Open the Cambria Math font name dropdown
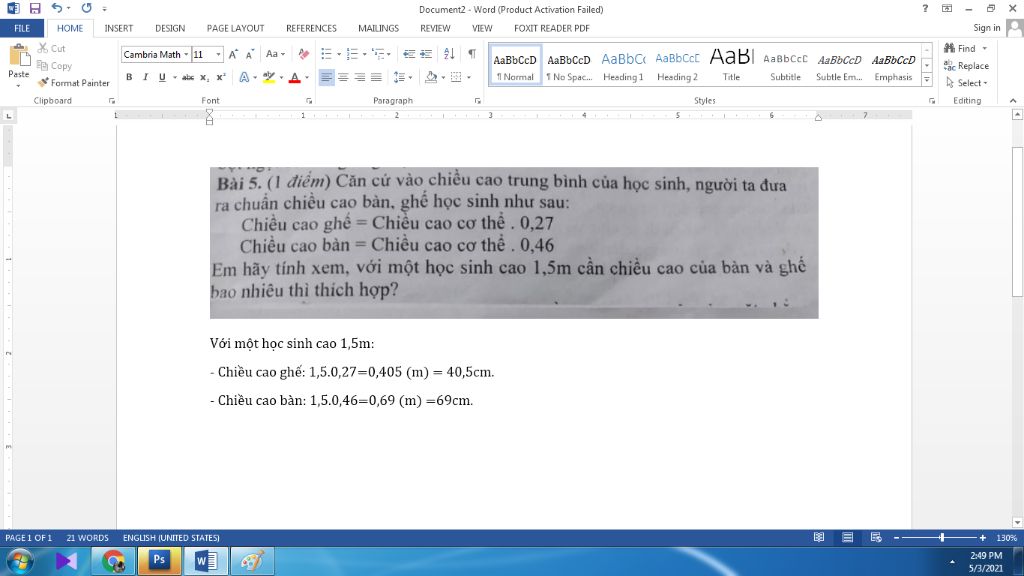The height and width of the screenshot is (576, 1024). 185,55
